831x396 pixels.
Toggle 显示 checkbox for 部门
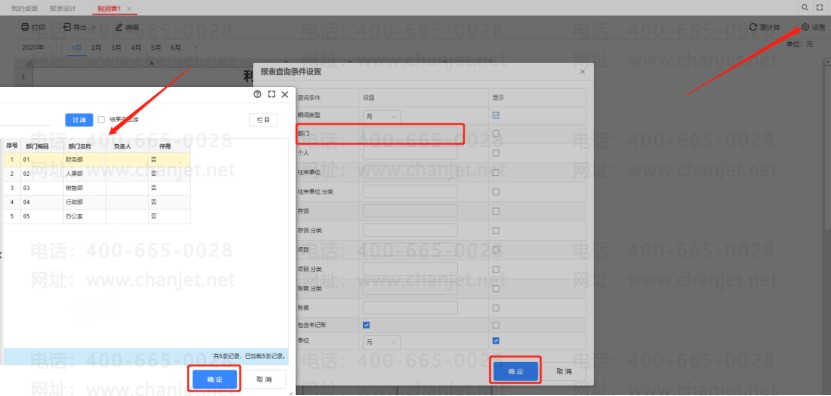click(x=496, y=134)
